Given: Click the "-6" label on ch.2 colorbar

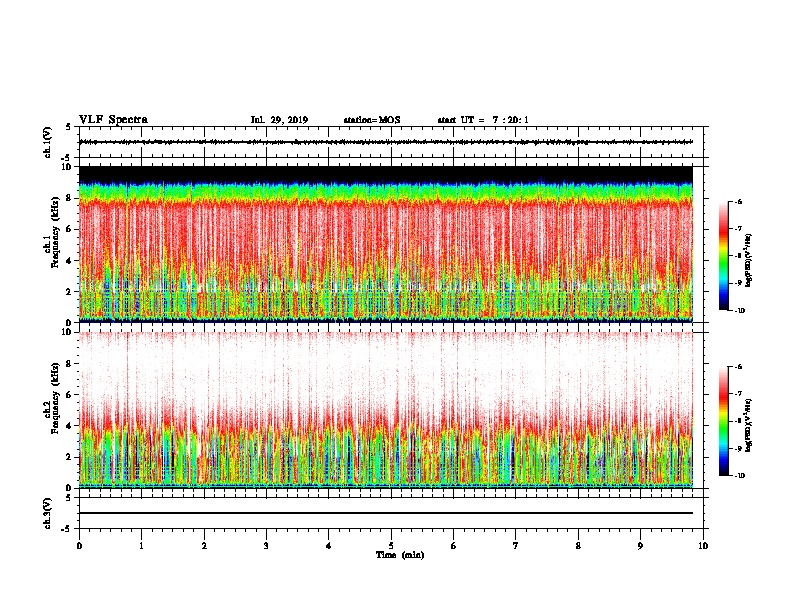Looking at the screenshot, I should [739, 367].
